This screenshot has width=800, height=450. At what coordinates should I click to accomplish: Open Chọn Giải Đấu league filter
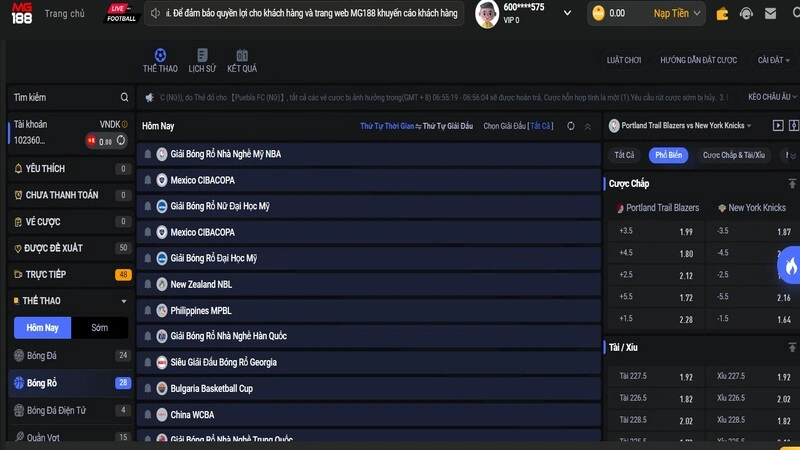518,126
